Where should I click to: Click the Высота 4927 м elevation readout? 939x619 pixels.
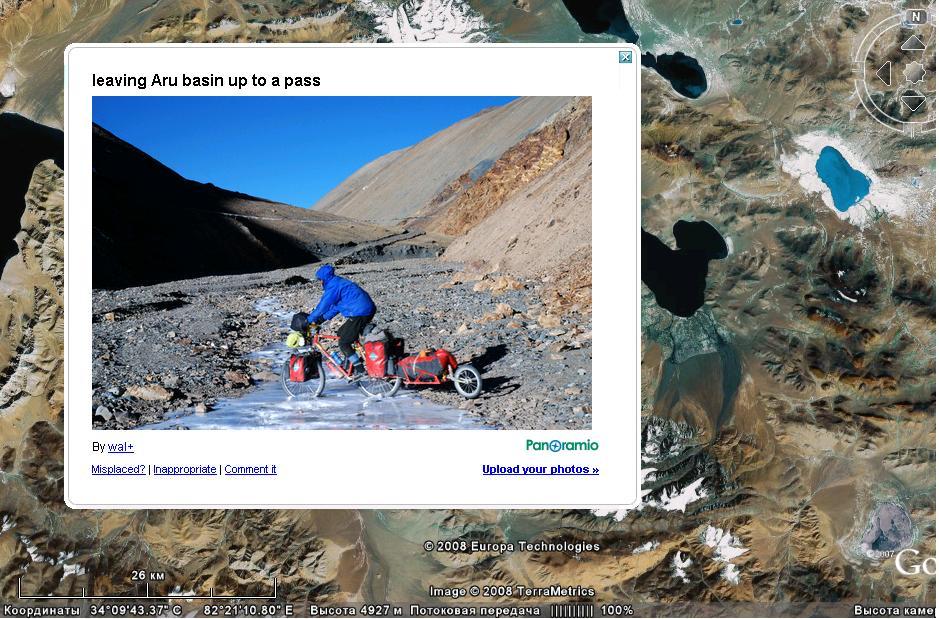click(x=355, y=611)
